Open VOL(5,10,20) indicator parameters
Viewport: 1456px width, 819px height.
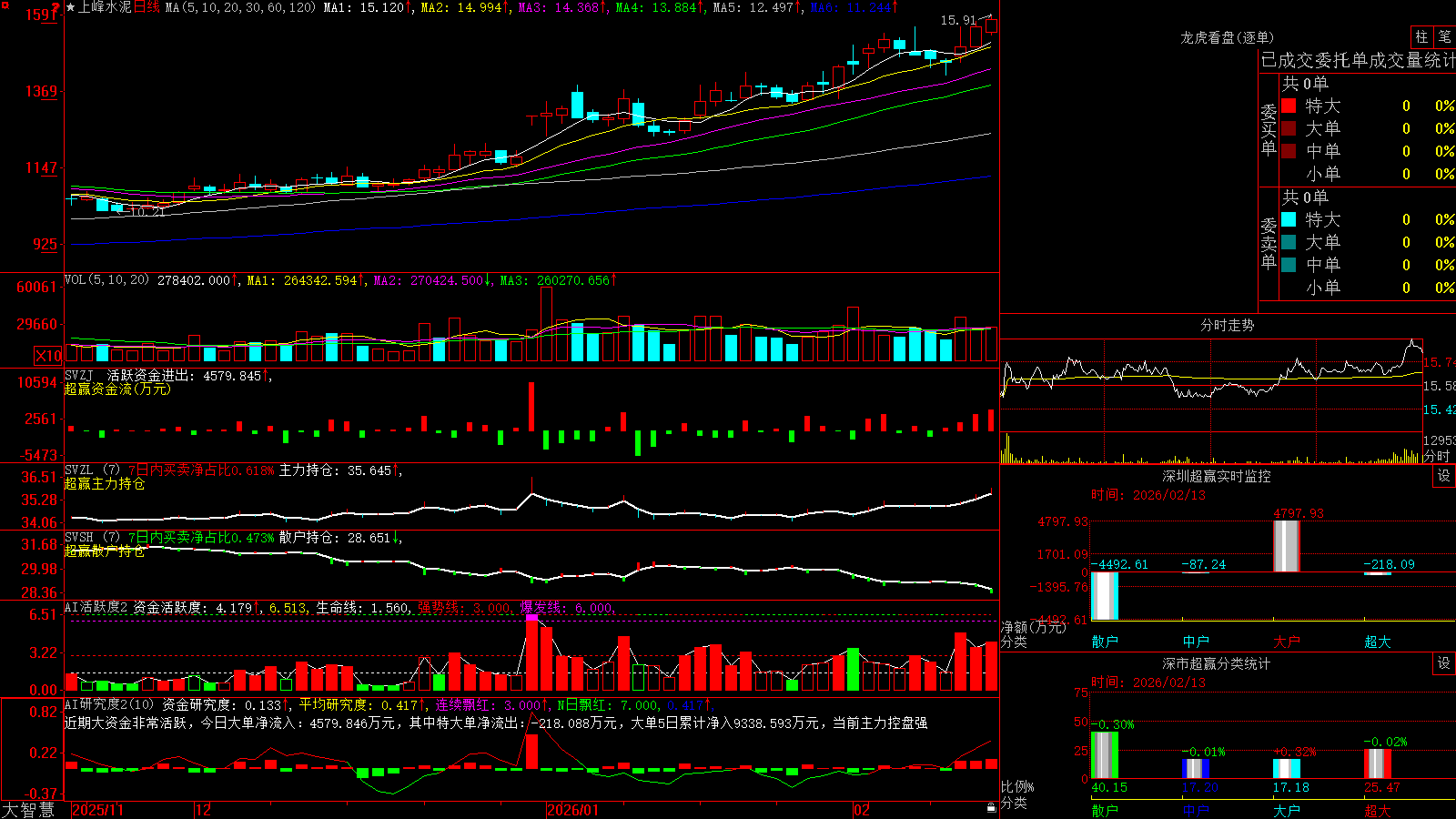click(106, 280)
